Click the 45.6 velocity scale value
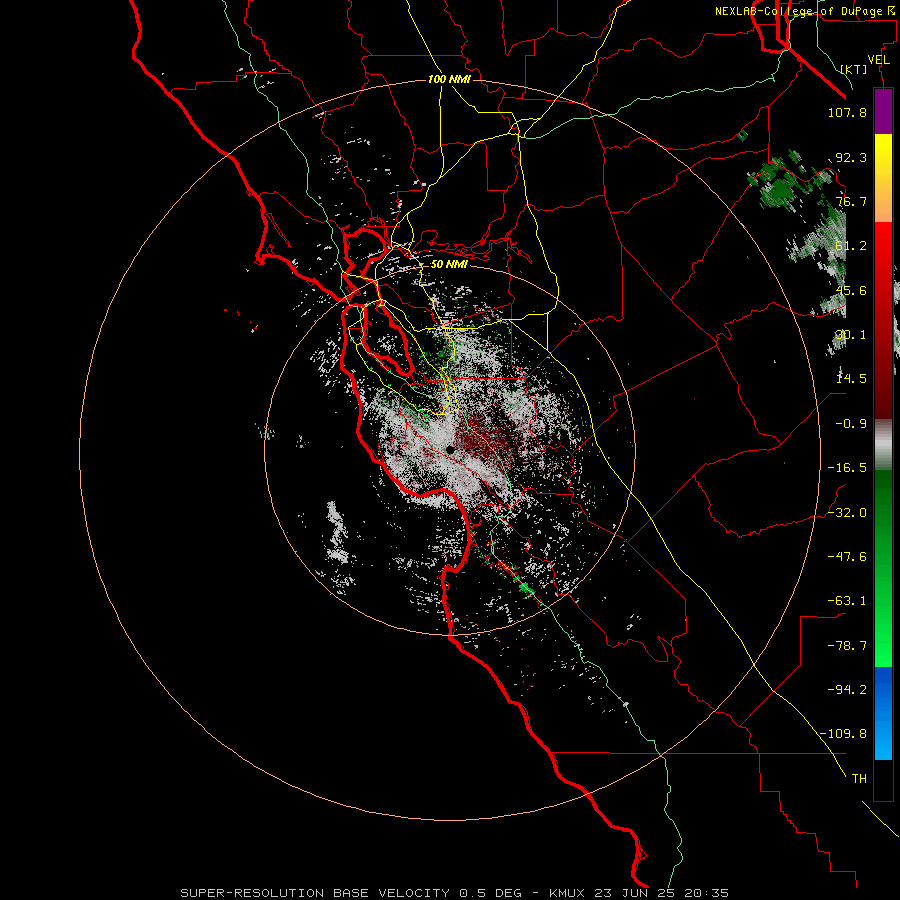The height and width of the screenshot is (900, 900). (851, 290)
